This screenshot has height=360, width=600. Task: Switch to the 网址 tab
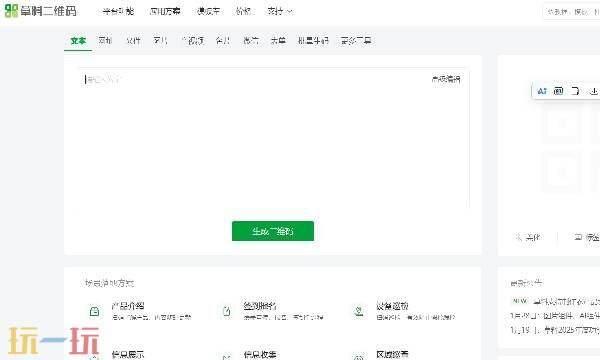coord(105,40)
